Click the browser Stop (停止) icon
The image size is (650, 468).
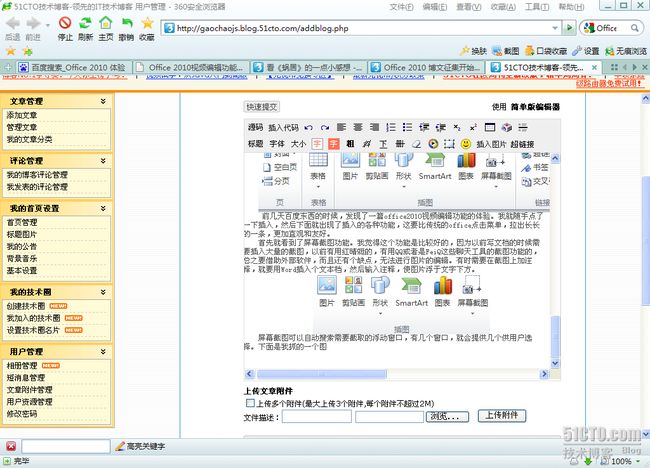tap(65, 23)
